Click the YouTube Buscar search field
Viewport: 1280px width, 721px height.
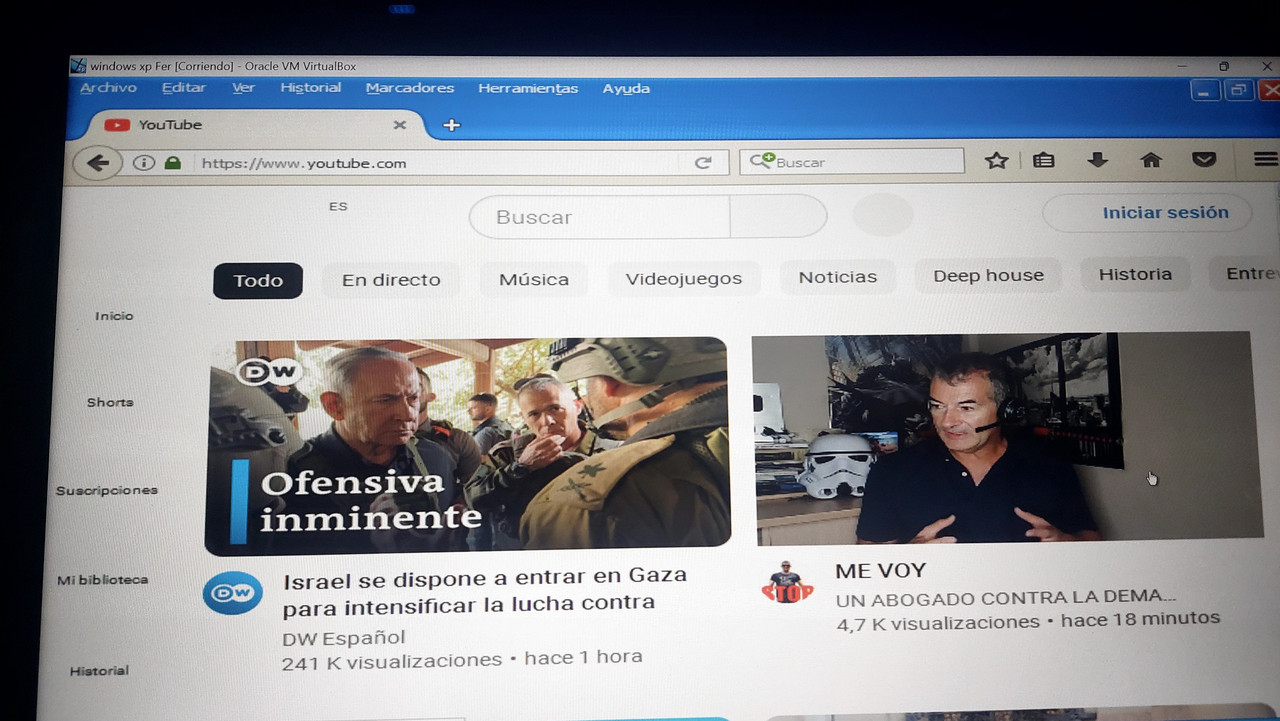pos(600,217)
